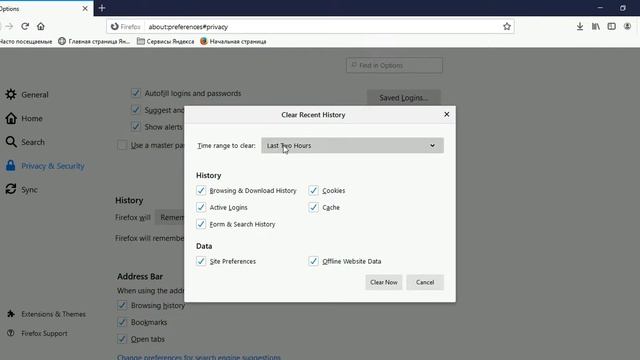The width and height of the screenshot is (640, 360).
Task: Close the Options tab
Action: (85, 8)
